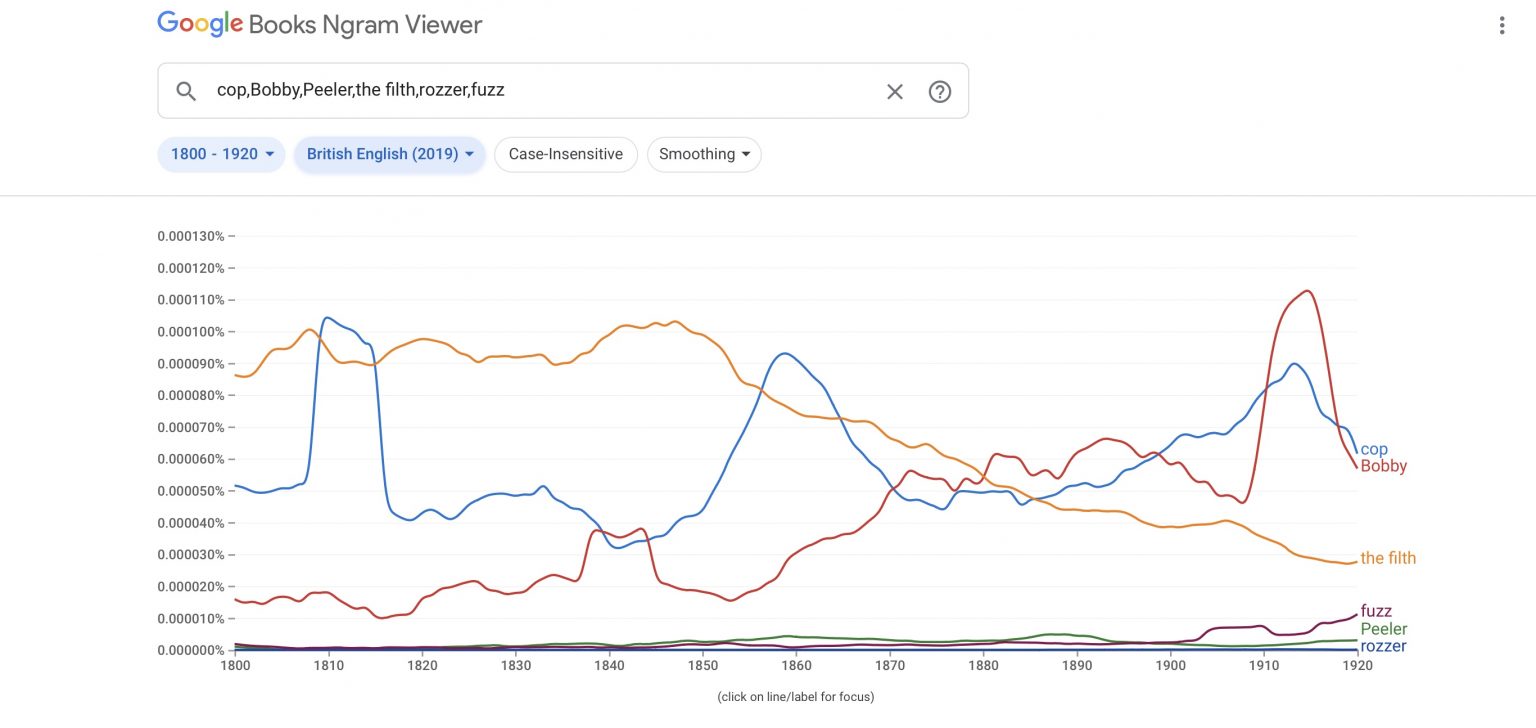Select the Bobby line label for focus
This screenshot has height=728, width=1536.
(x=1383, y=465)
